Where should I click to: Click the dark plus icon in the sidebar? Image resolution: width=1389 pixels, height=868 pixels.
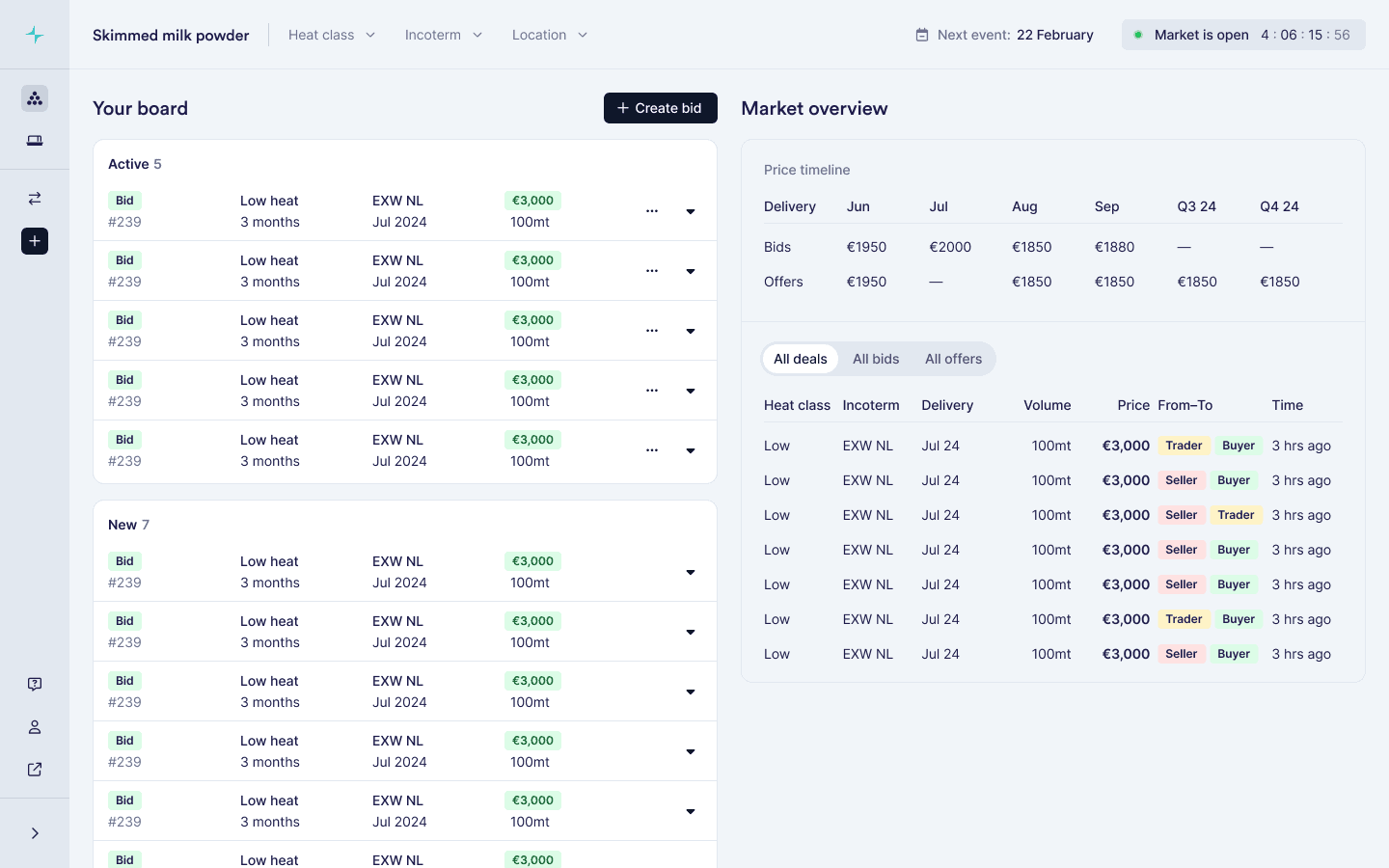pyautogui.click(x=35, y=241)
